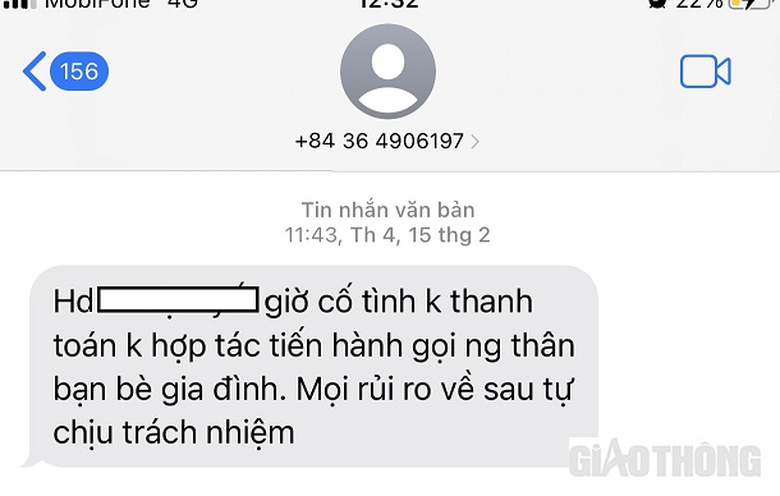Tap the timestamp 11:43, Th 4, 15 thg 2
Image resolution: width=780 pixels, height=496 pixels.
coord(388,235)
